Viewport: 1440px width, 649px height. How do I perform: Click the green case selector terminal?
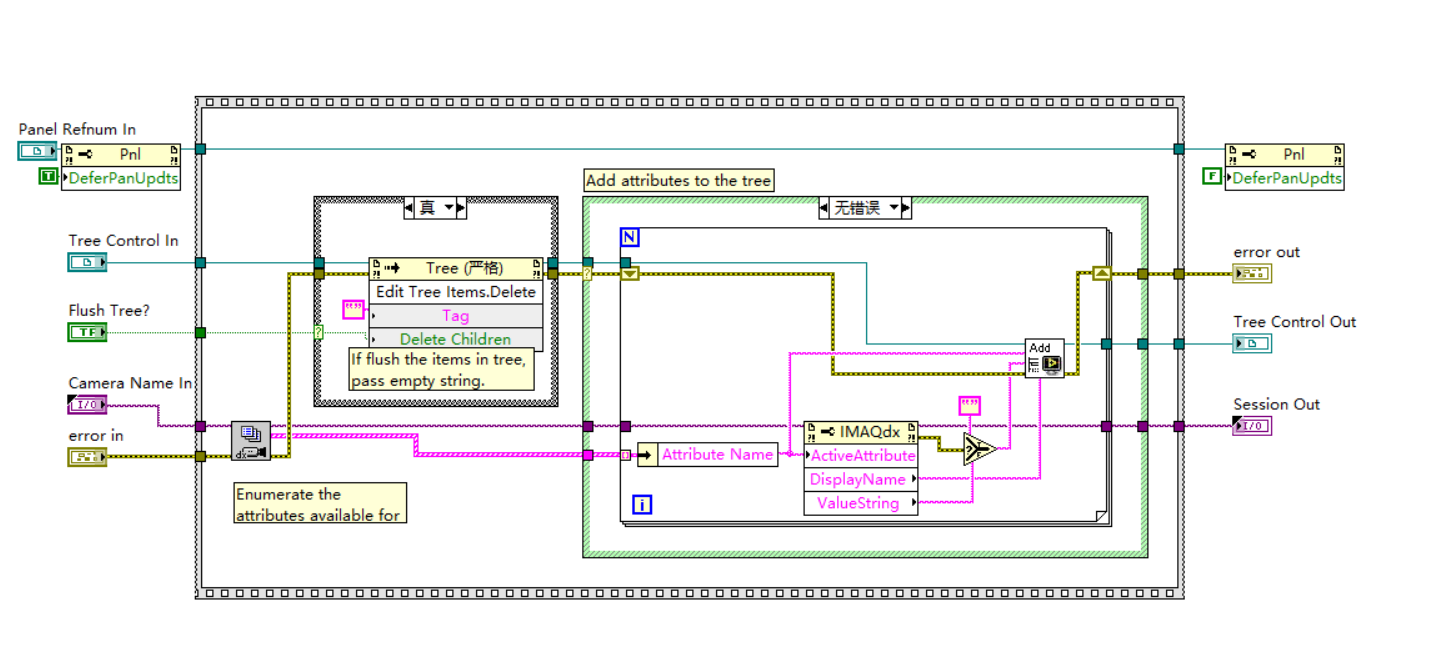click(x=319, y=332)
